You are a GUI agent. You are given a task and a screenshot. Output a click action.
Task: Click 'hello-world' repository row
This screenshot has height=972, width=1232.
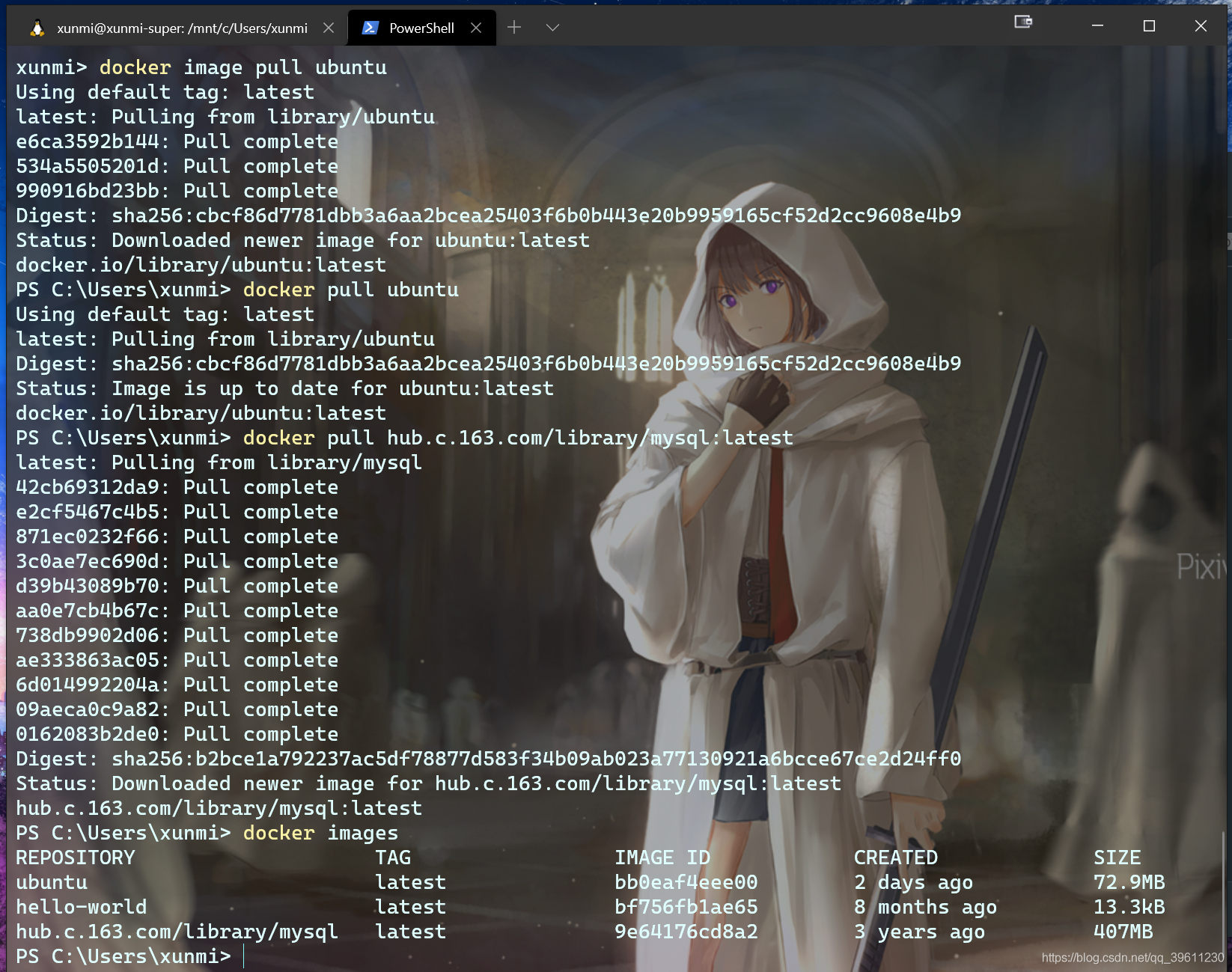click(82, 907)
